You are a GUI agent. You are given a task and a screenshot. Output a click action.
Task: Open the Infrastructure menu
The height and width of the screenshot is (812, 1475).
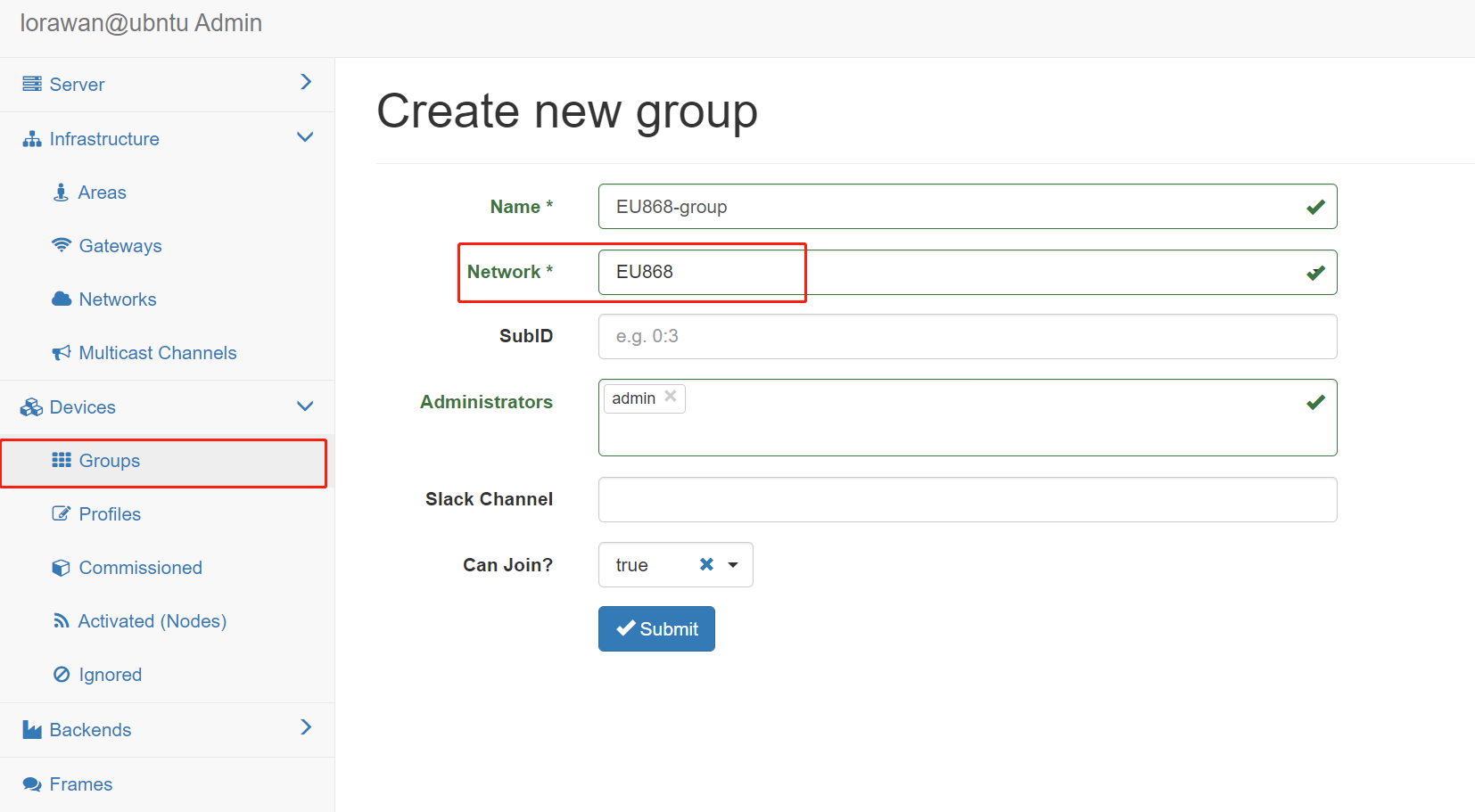tap(168, 139)
